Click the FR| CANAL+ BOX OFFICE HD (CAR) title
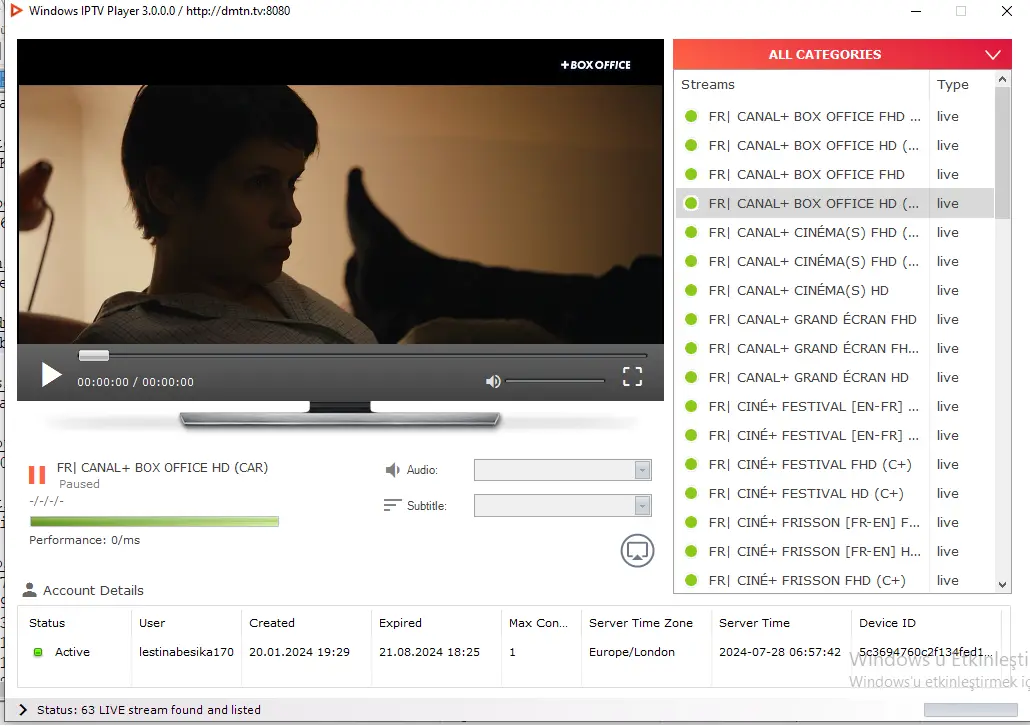The image size is (1030, 726). tap(162, 468)
